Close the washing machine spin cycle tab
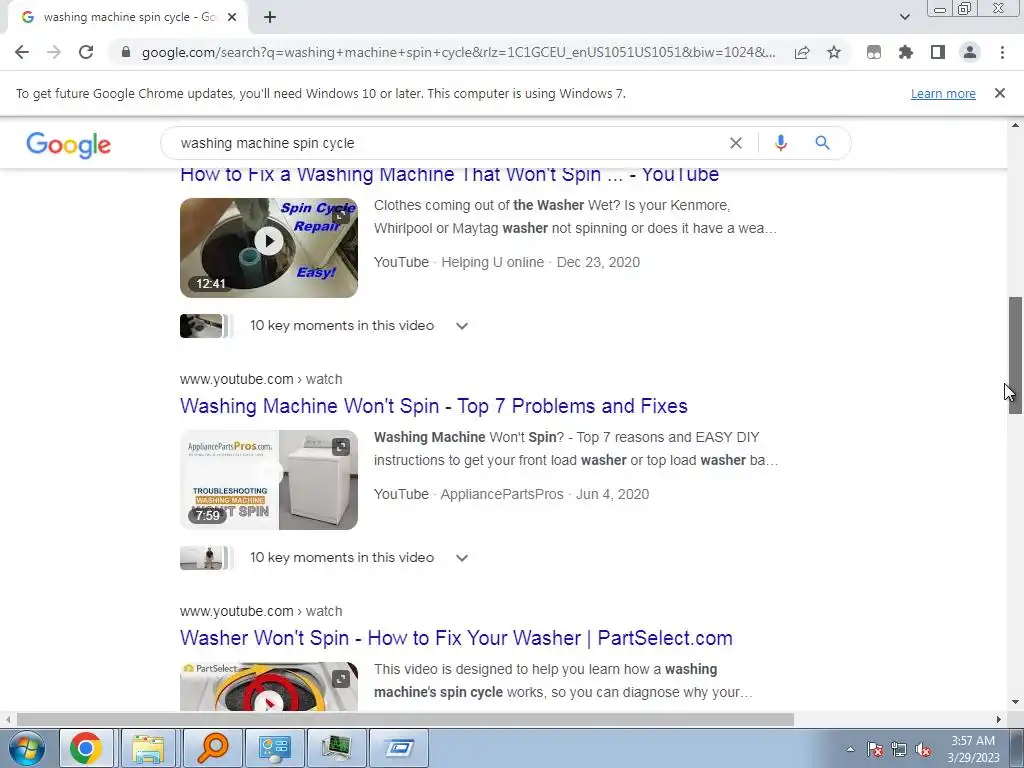Viewport: 1024px width, 768px height. pyautogui.click(x=232, y=18)
